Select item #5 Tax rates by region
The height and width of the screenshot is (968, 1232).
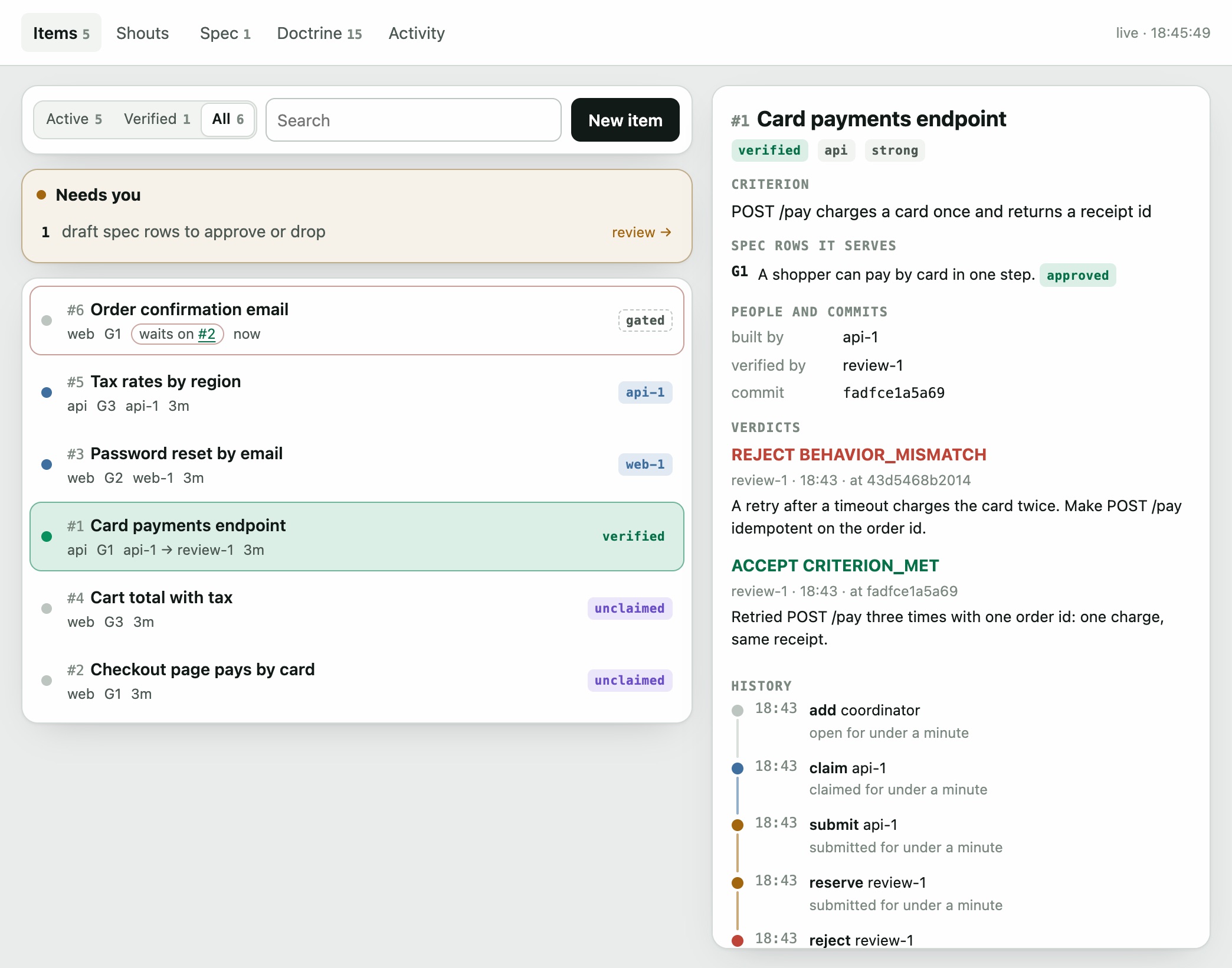[x=357, y=393]
